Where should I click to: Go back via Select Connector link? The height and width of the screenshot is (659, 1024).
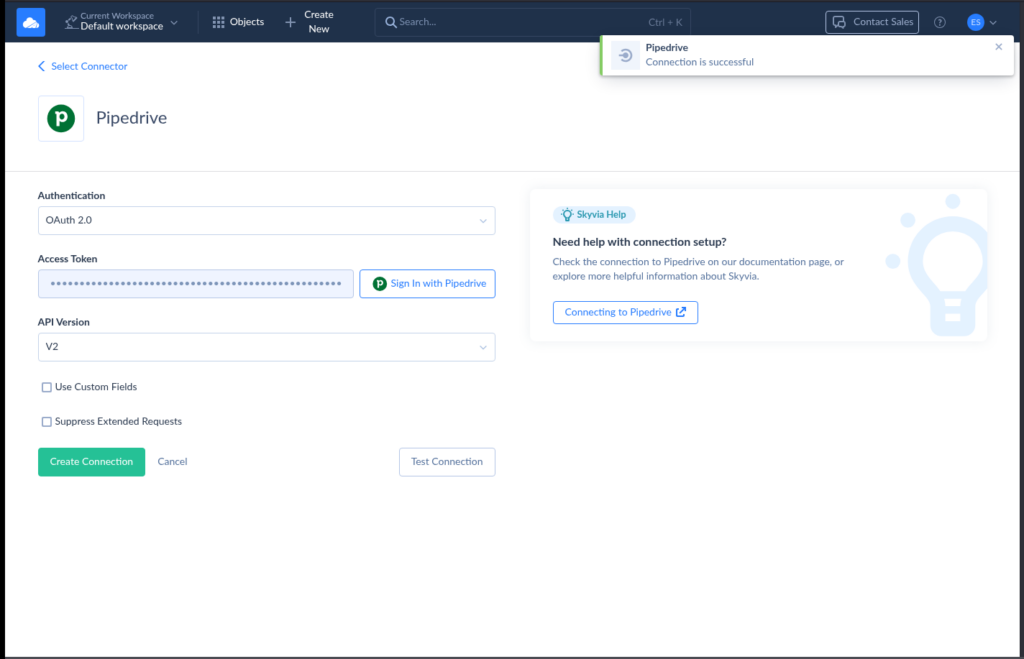point(82,66)
